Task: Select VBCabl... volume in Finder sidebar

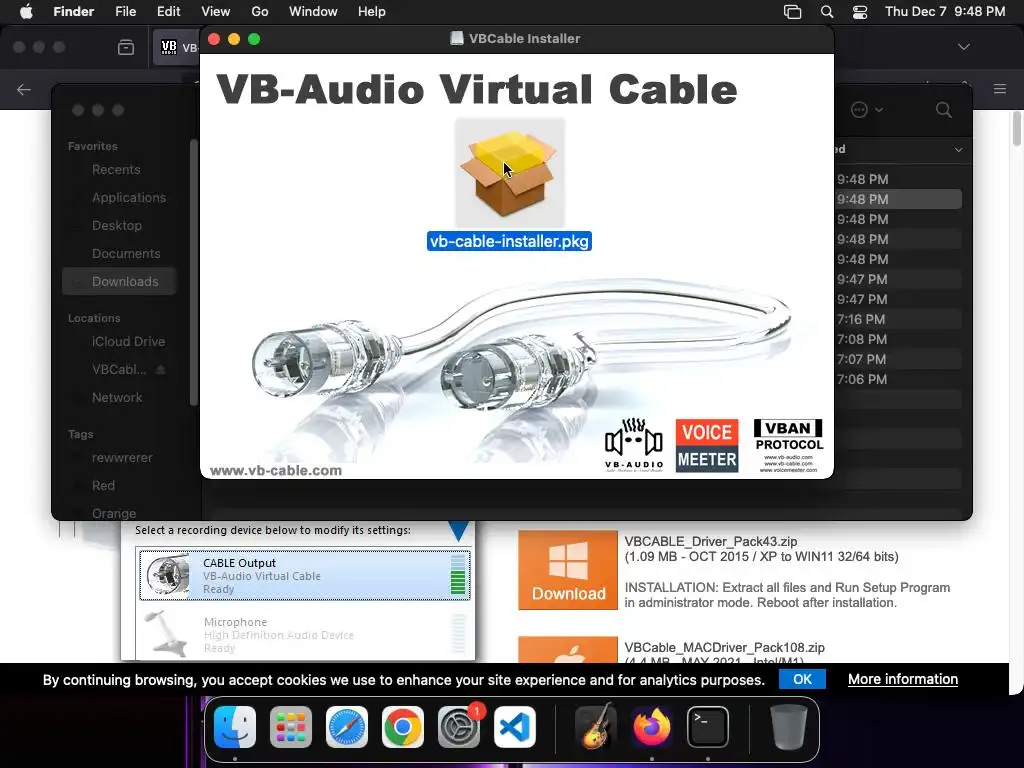Action: [119, 370]
